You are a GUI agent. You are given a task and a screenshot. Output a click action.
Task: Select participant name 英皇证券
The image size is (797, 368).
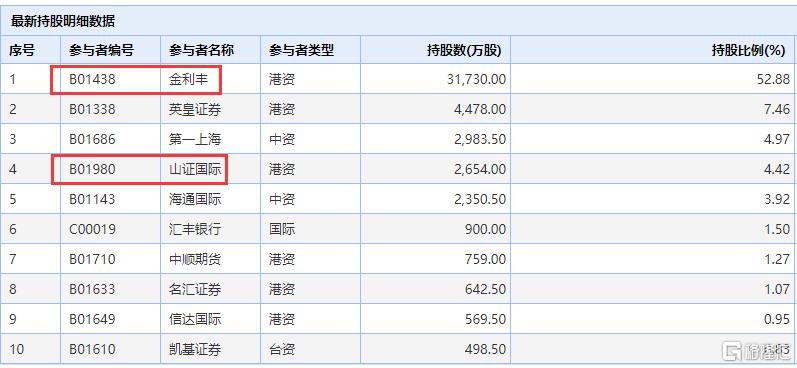pyautogui.click(x=195, y=110)
